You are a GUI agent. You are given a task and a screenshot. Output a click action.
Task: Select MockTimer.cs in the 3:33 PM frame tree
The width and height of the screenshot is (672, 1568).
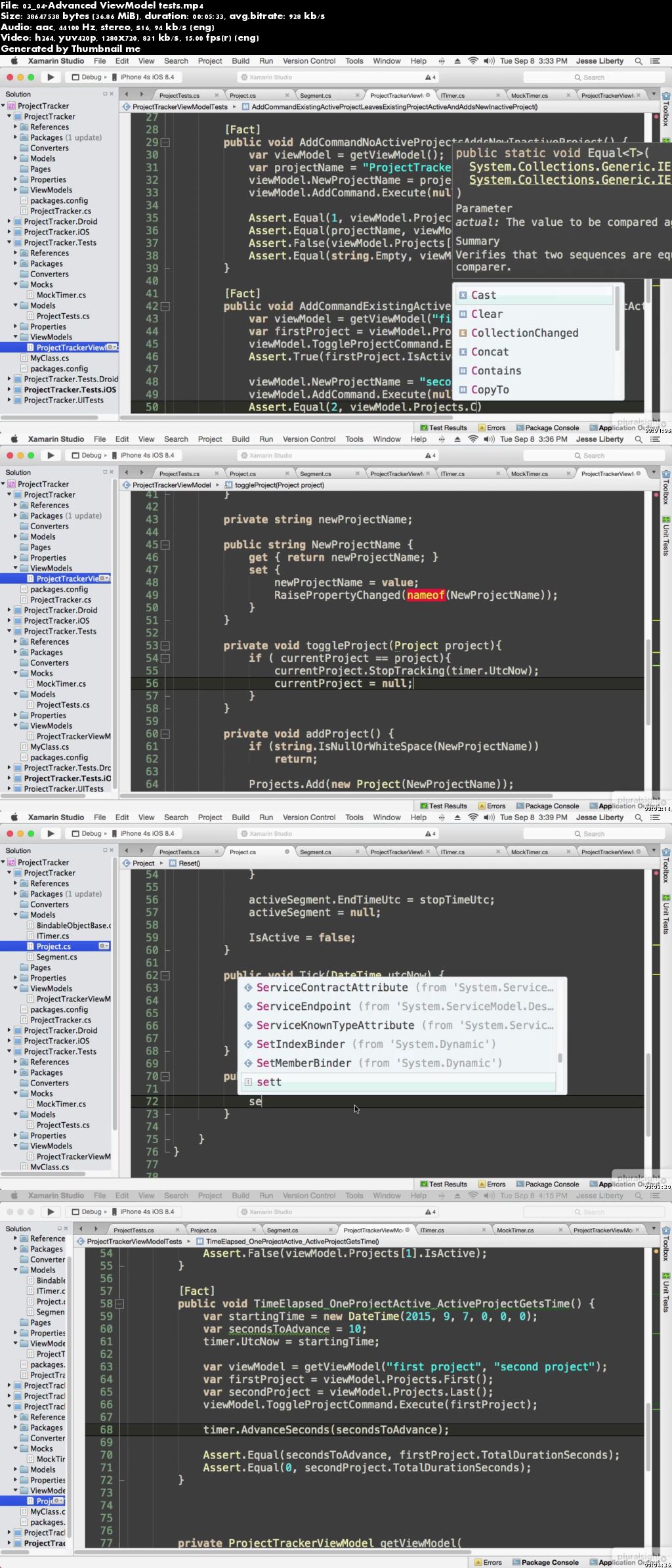click(61, 295)
